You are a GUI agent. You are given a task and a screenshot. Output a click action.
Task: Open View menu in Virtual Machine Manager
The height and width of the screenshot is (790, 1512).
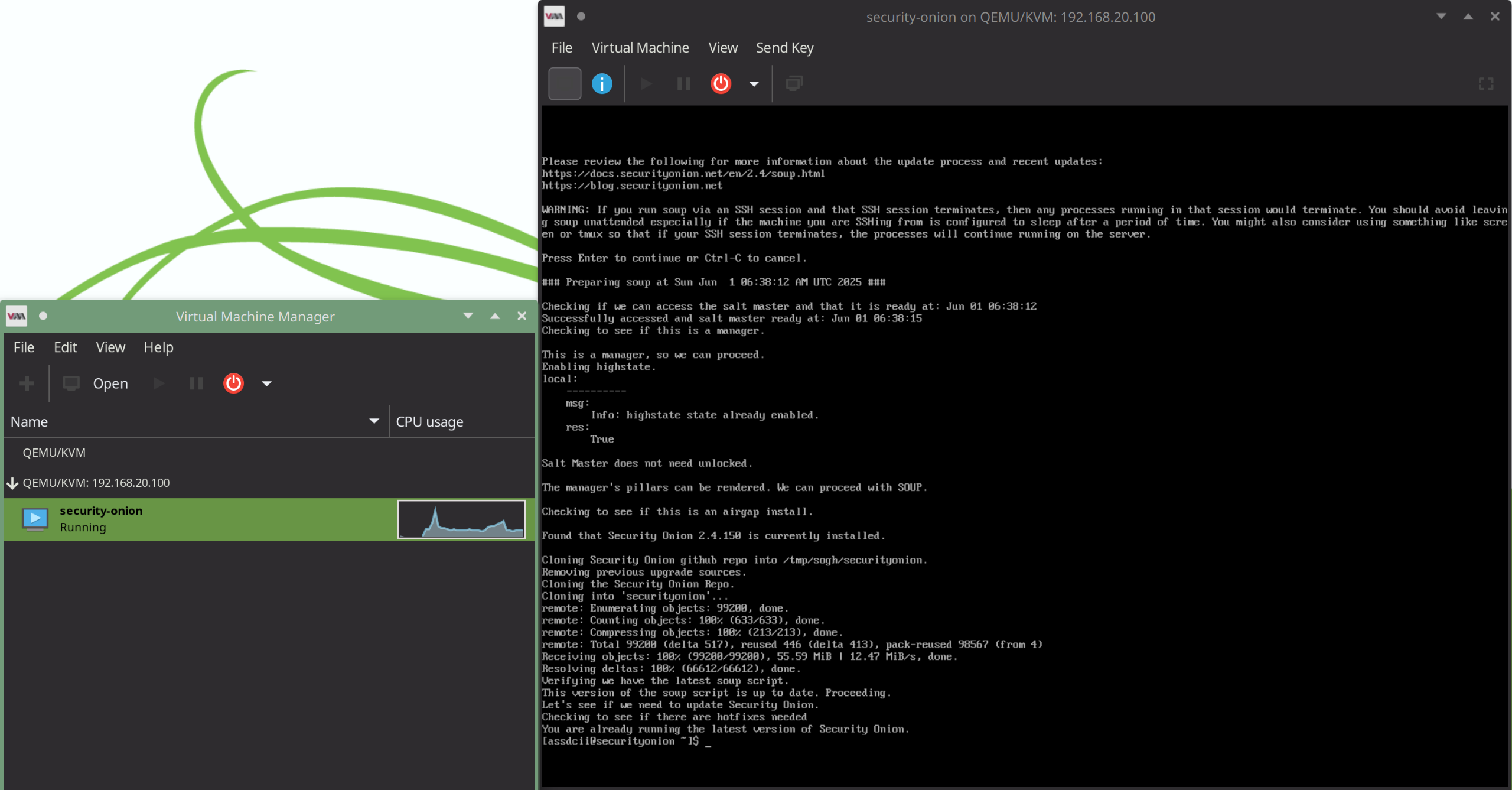[x=110, y=347]
